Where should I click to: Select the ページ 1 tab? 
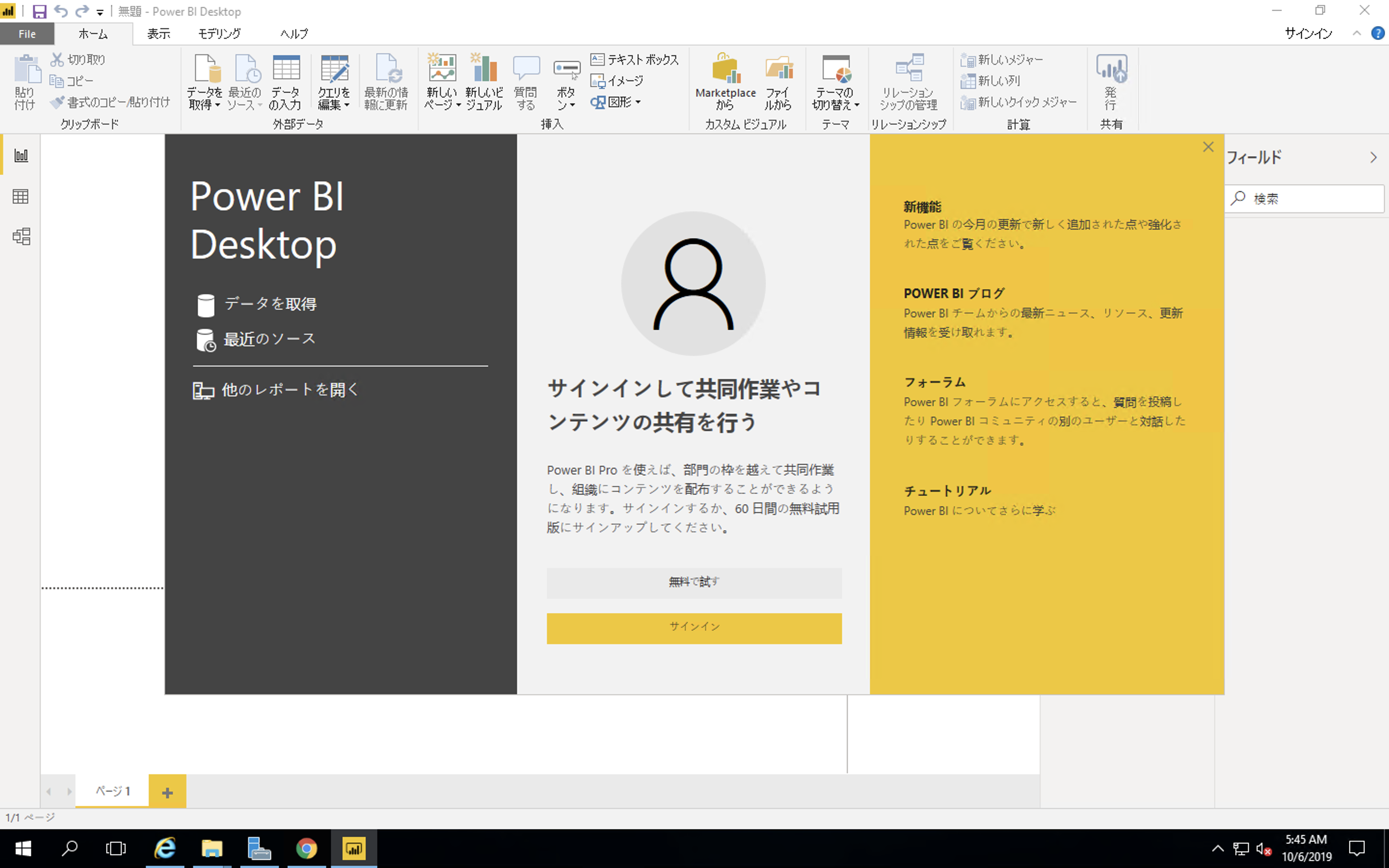point(112,790)
